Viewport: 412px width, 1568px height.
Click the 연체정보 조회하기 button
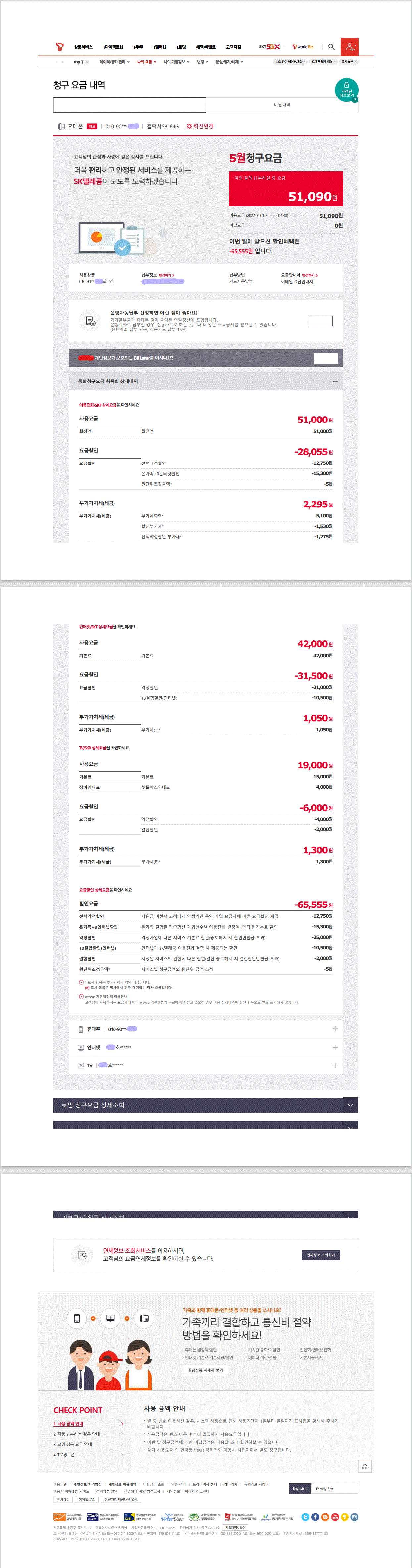(321, 1255)
